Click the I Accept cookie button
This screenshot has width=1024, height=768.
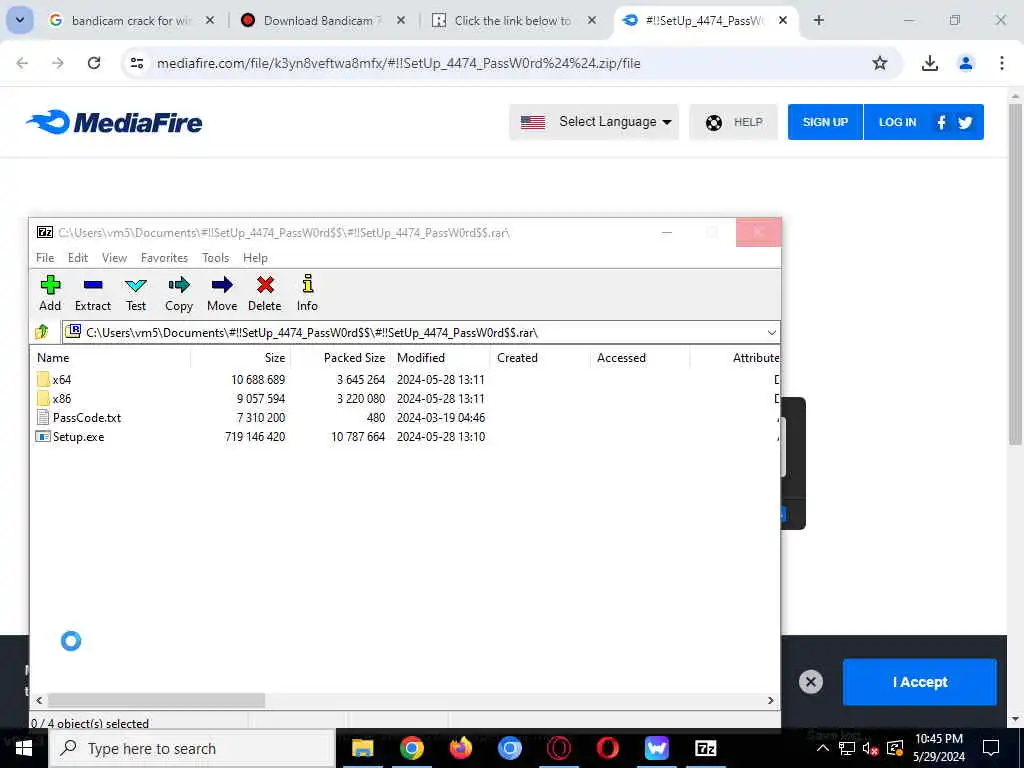click(920, 682)
